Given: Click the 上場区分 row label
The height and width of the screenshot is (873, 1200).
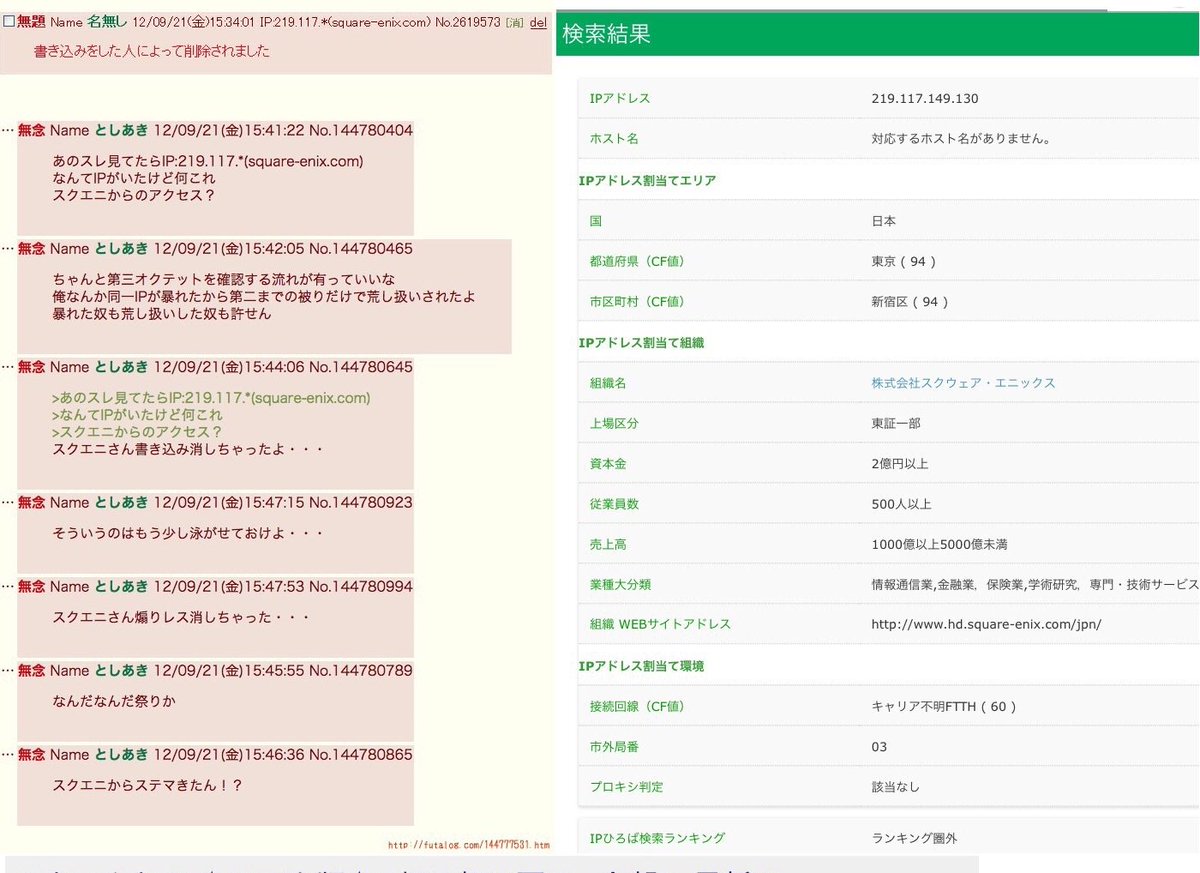Looking at the screenshot, I should tap(614, 423).
